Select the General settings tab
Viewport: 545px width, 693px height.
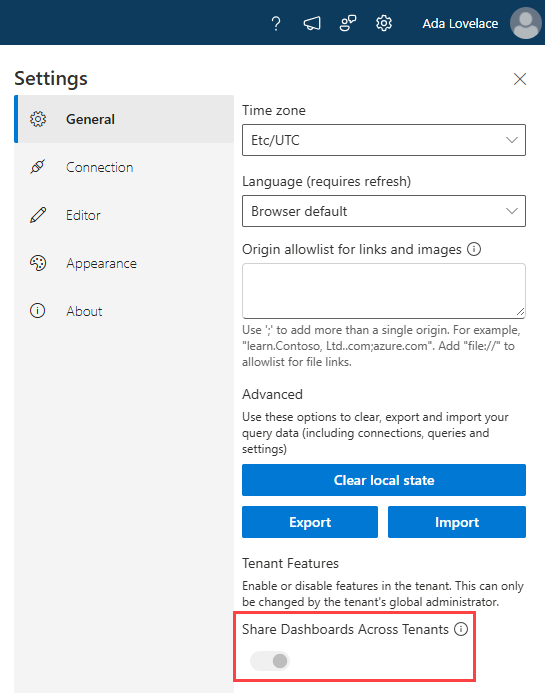(124, 119)
